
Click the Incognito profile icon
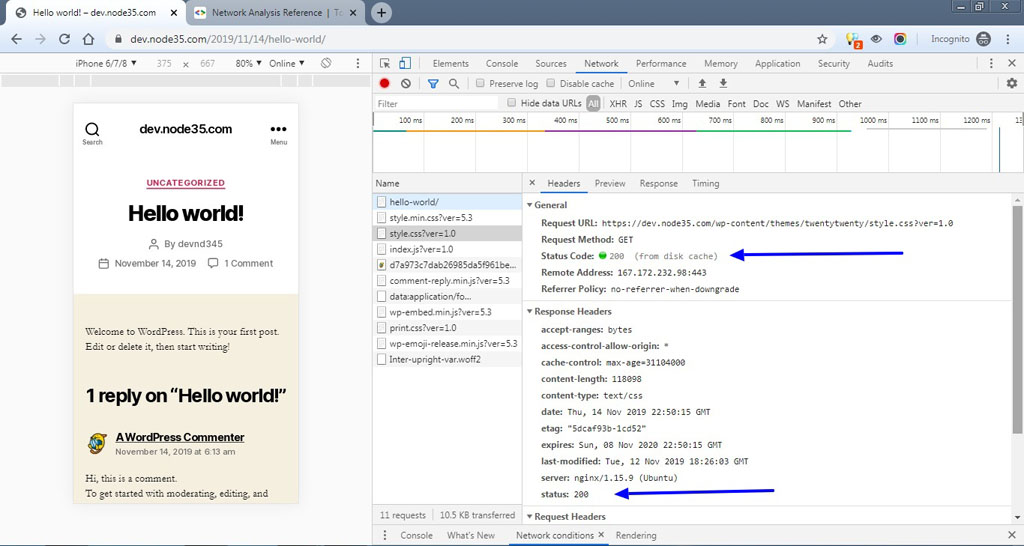984,39
